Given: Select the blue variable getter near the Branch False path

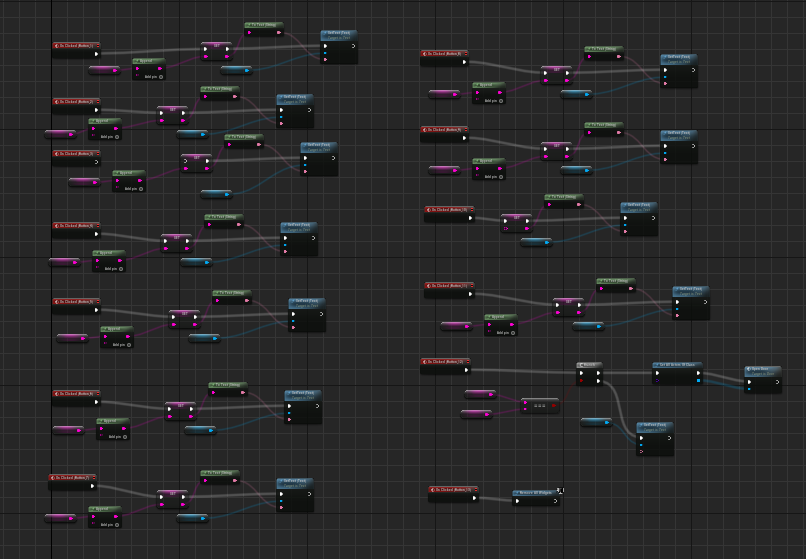Looking at the screenshot, I should pos(596,422).
